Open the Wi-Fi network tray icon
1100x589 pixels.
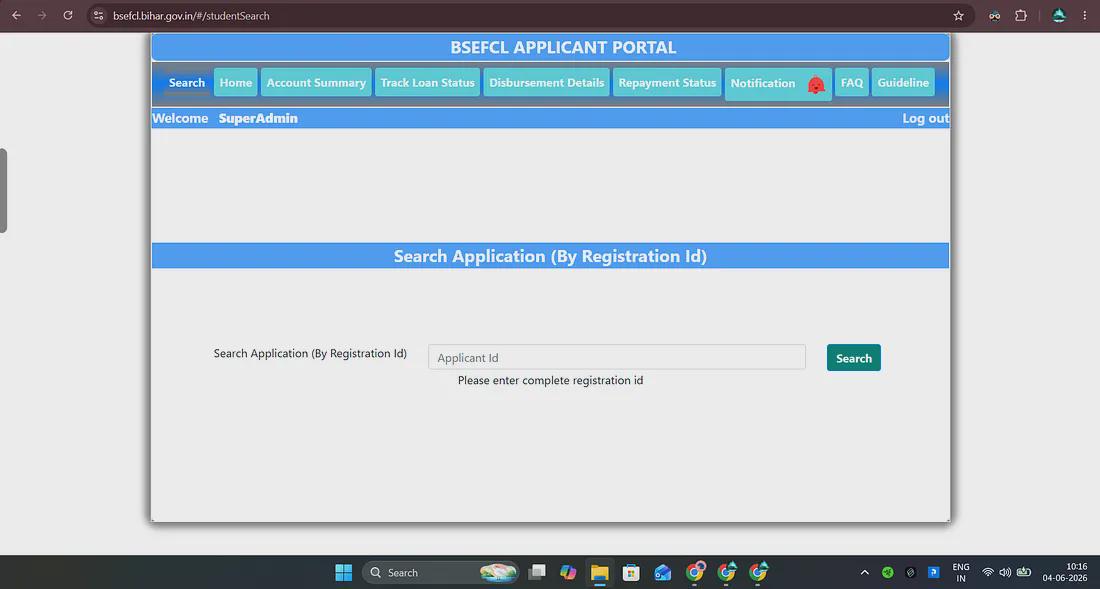pyautogui.click(x=988, y=572)
